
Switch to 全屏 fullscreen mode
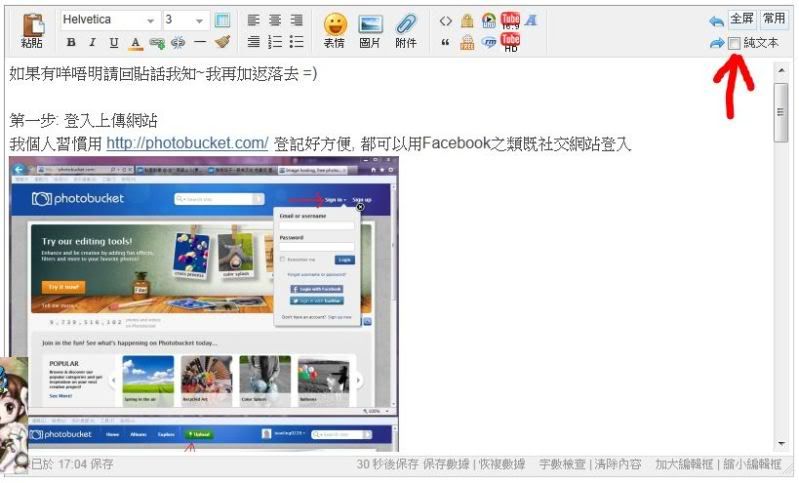tap(742, 19)
